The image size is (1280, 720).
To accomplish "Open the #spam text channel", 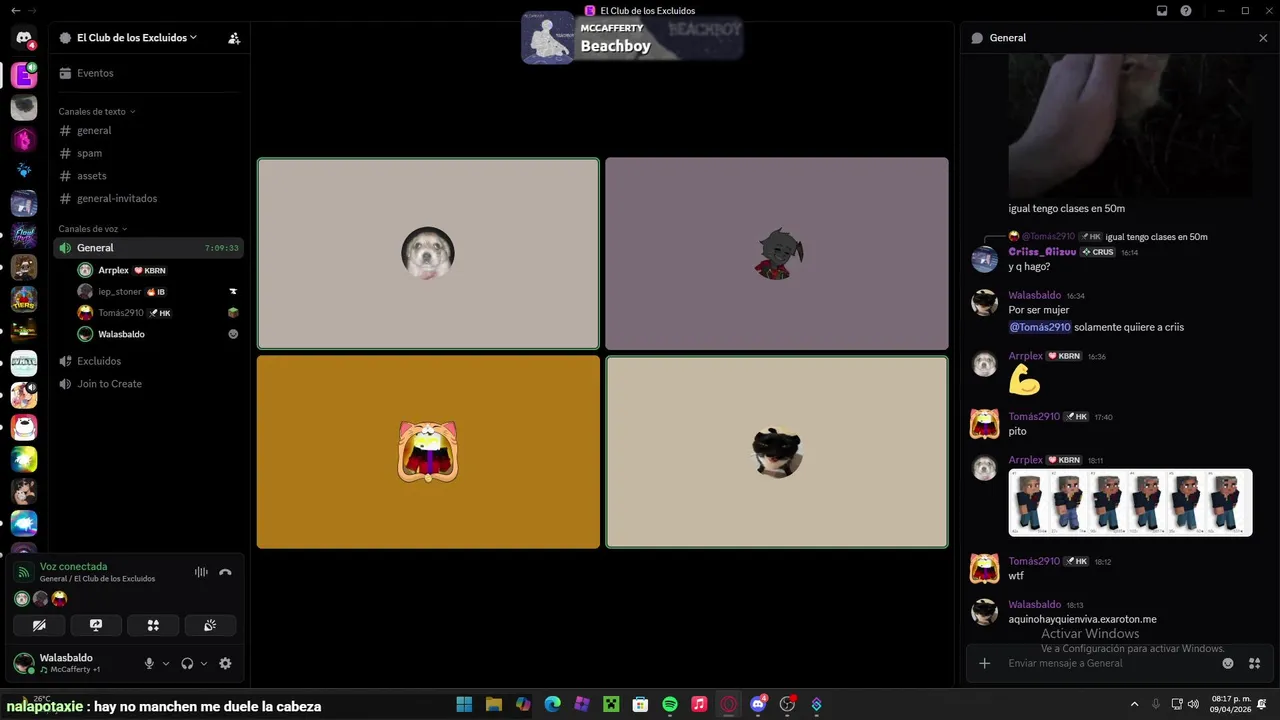I will (150, 153).
